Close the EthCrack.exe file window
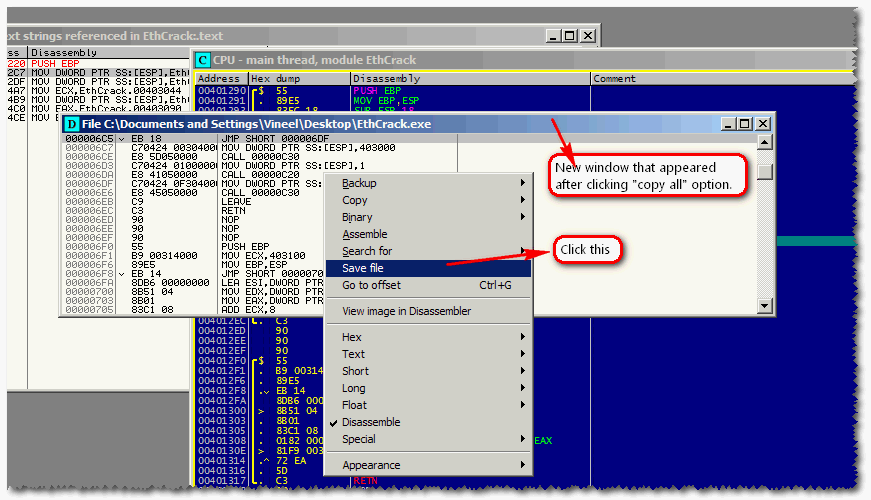Image resolution: width=871 pixels, height=500 pixels. pos(763,124)
